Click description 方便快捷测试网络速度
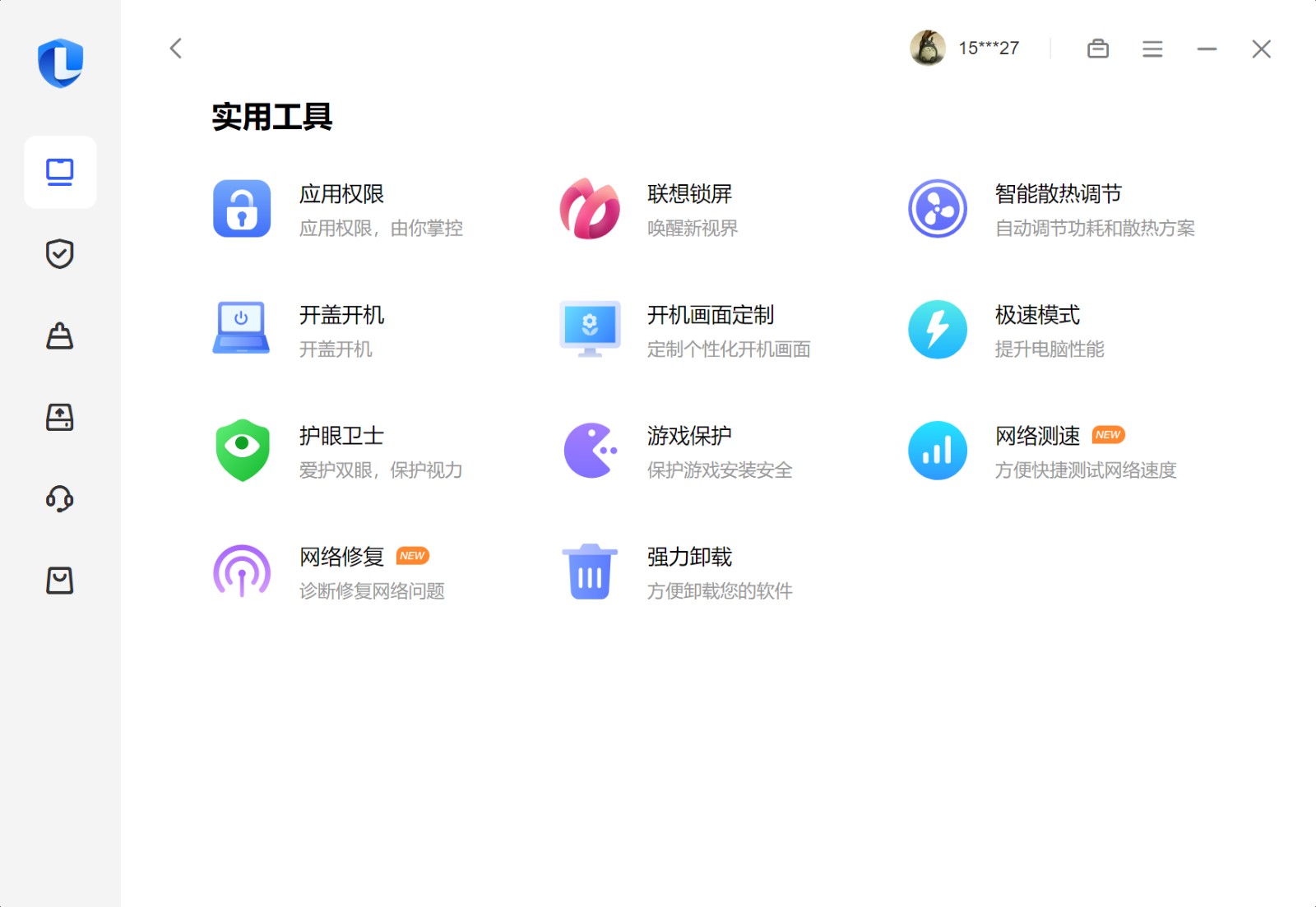The width and height of the screenshot is (1316, 907). click(1086, 470)
